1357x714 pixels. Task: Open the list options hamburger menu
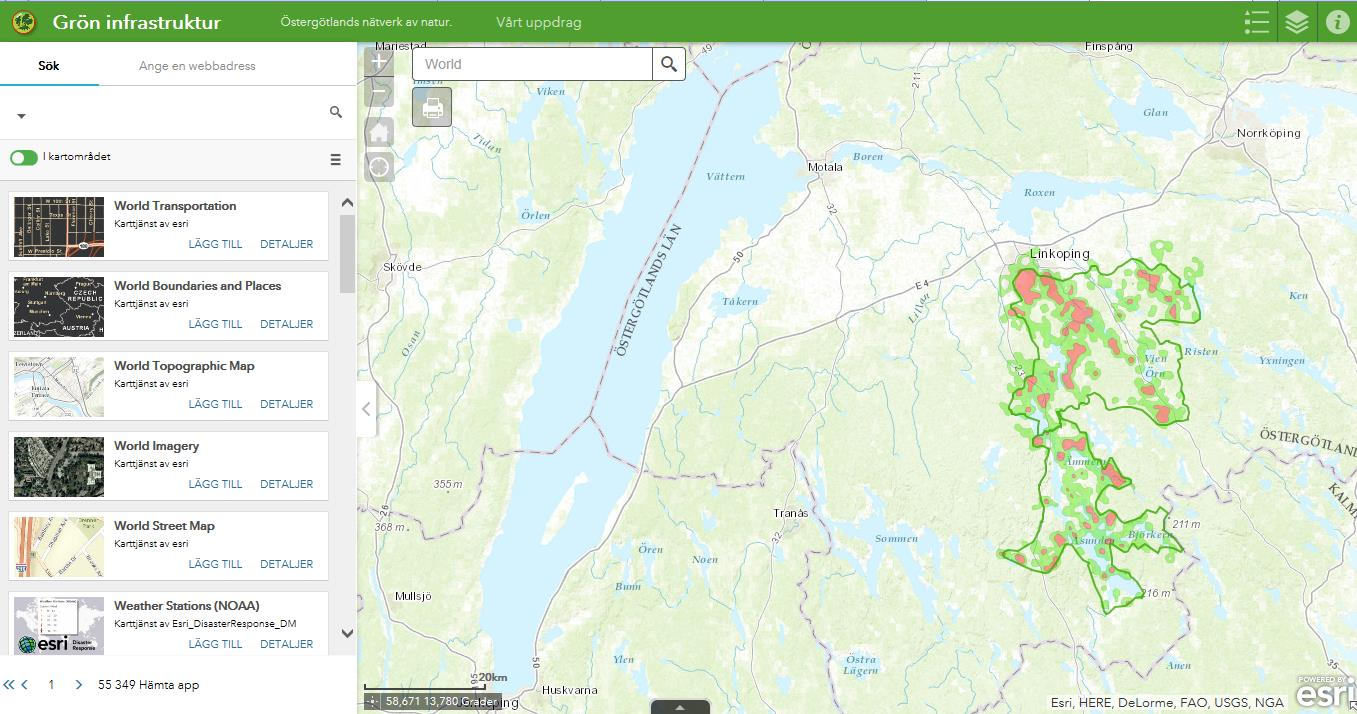(336, 160)
